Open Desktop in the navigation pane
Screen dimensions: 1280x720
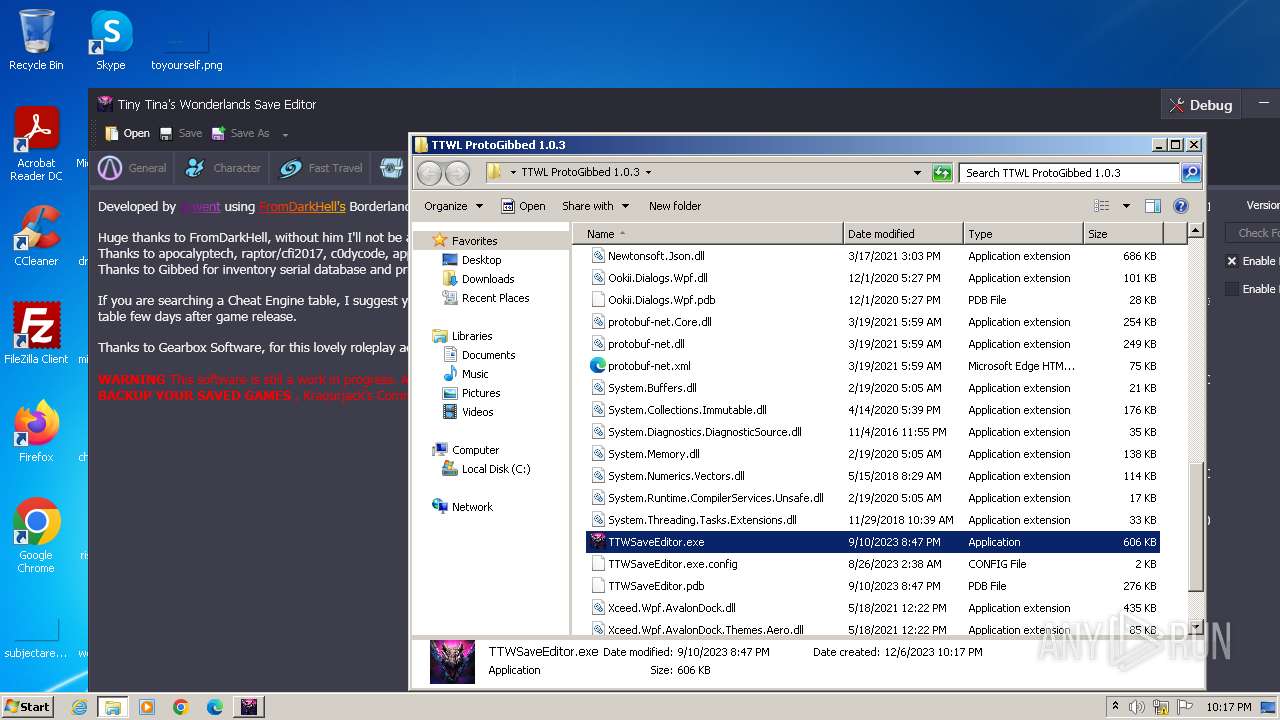point(481,260)
